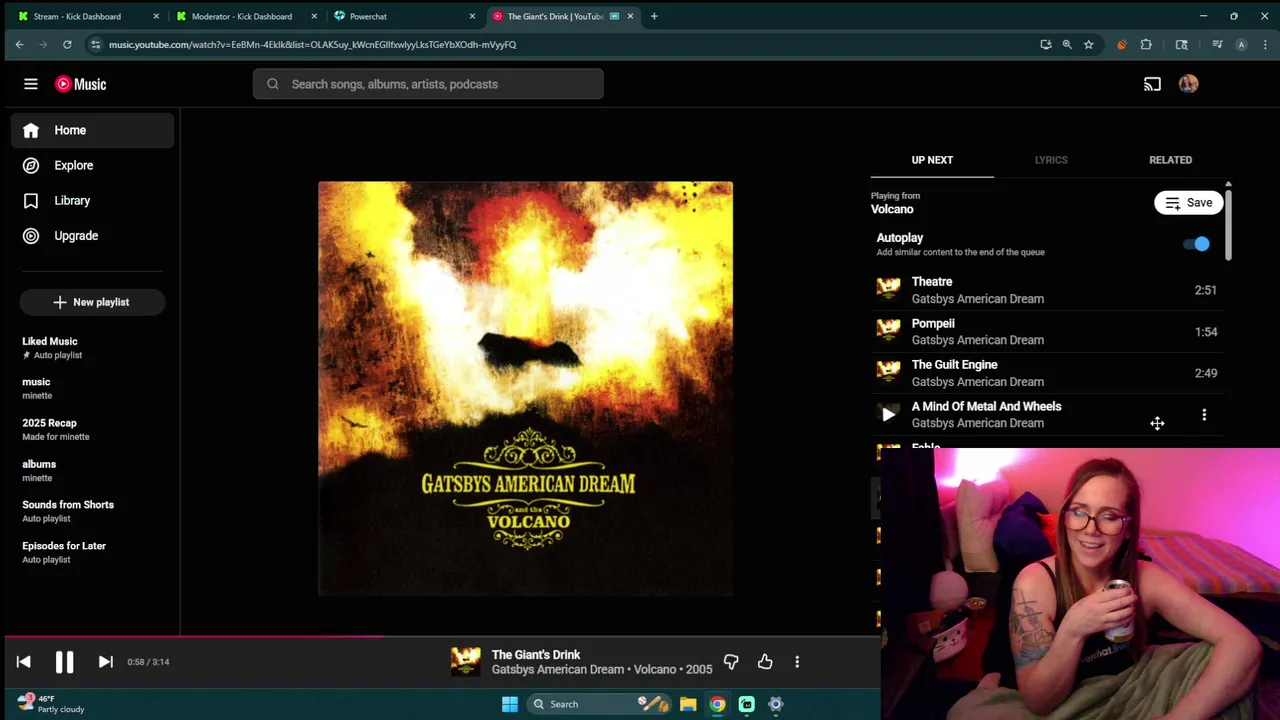Skip to previous track
The height and width of the screenshot is (720, 1280).
pos(24,662)
